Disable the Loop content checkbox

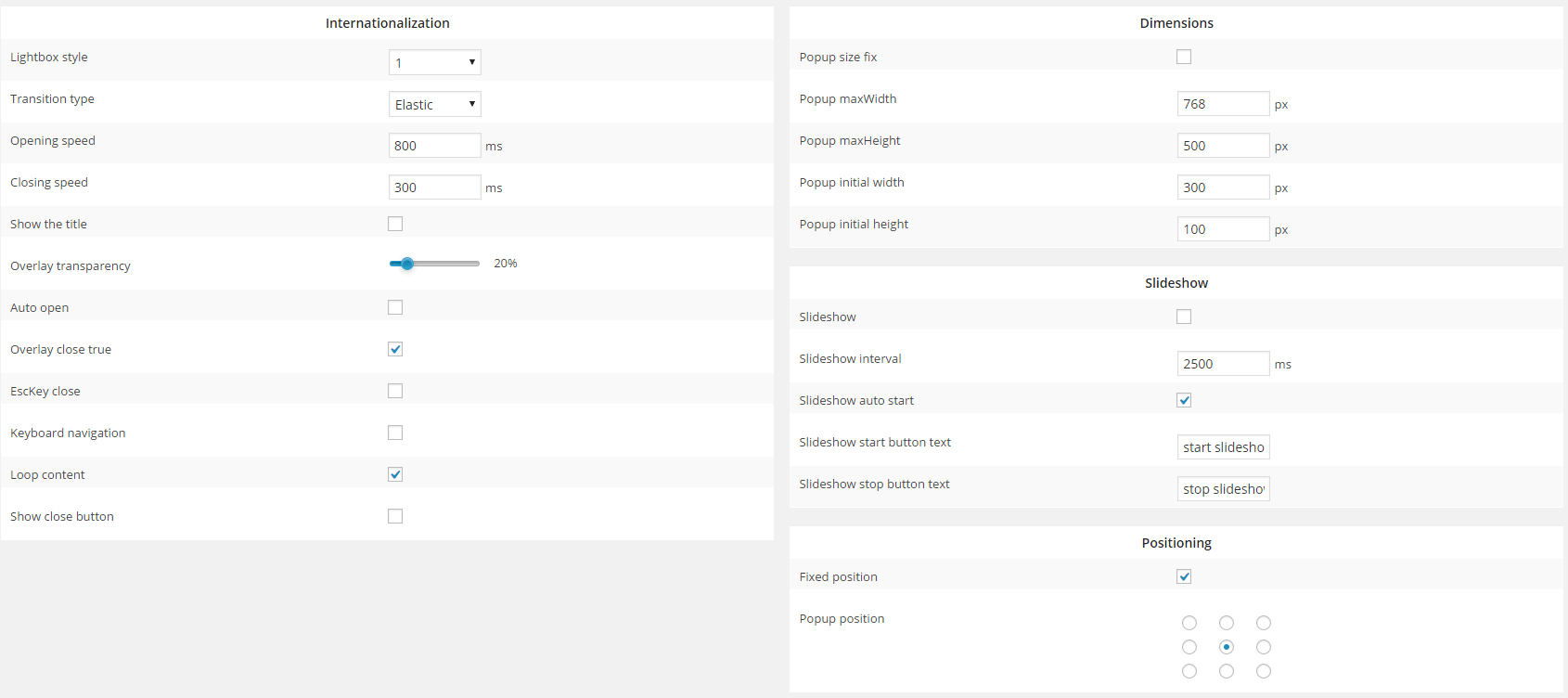coord(395,474)
